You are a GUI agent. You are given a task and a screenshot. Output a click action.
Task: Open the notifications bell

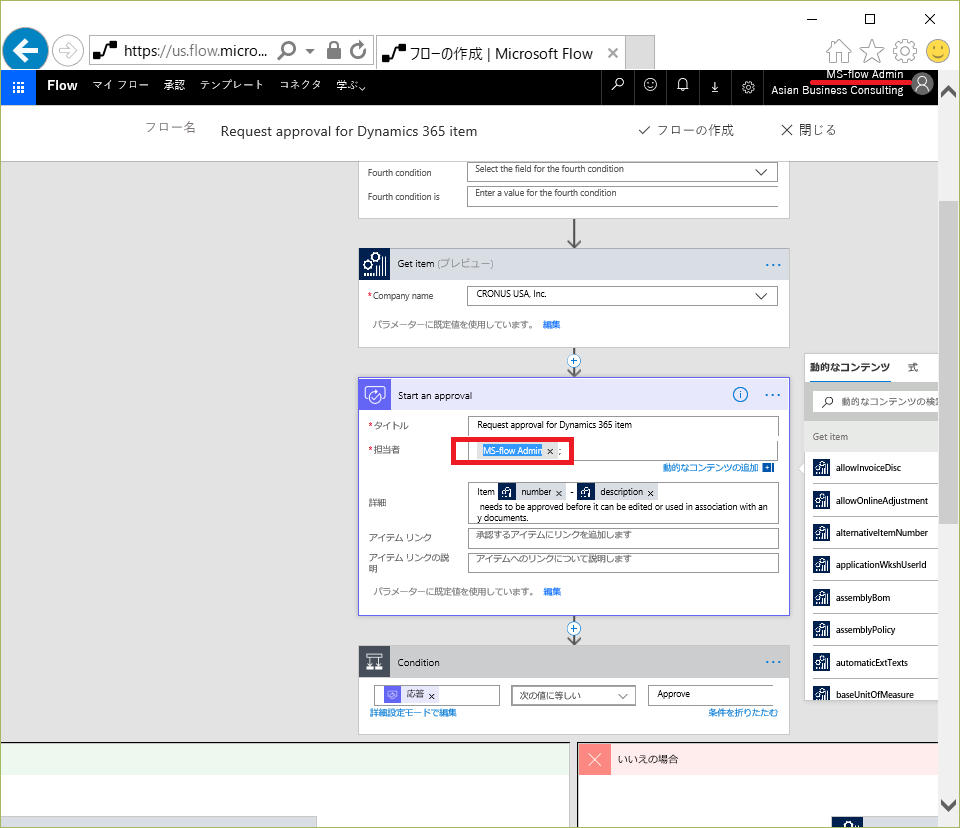(x=683, y=85)
